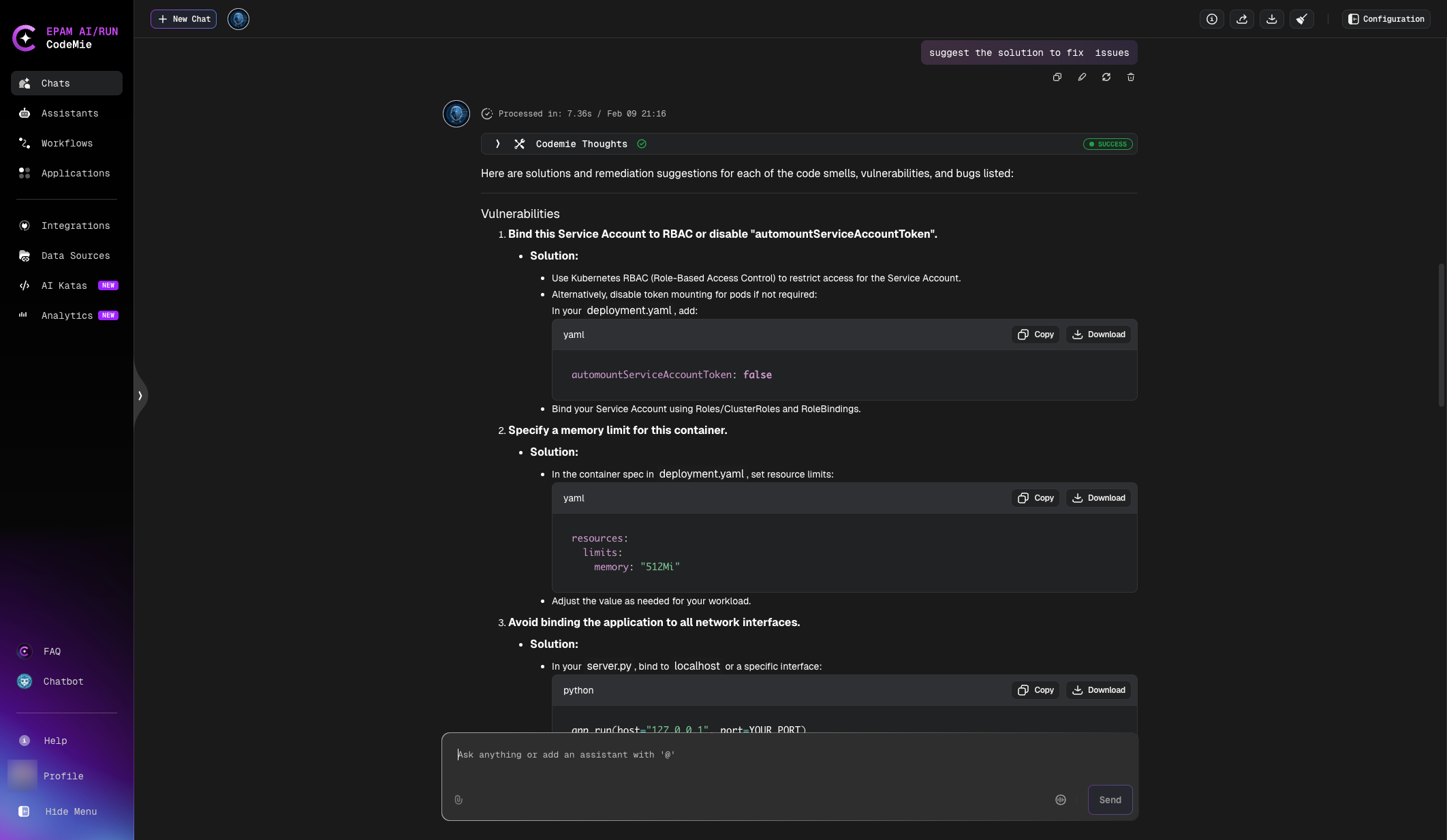Download the python code snippet
This screenshot has width=1447, height=840.
(x=1098, y=690)
